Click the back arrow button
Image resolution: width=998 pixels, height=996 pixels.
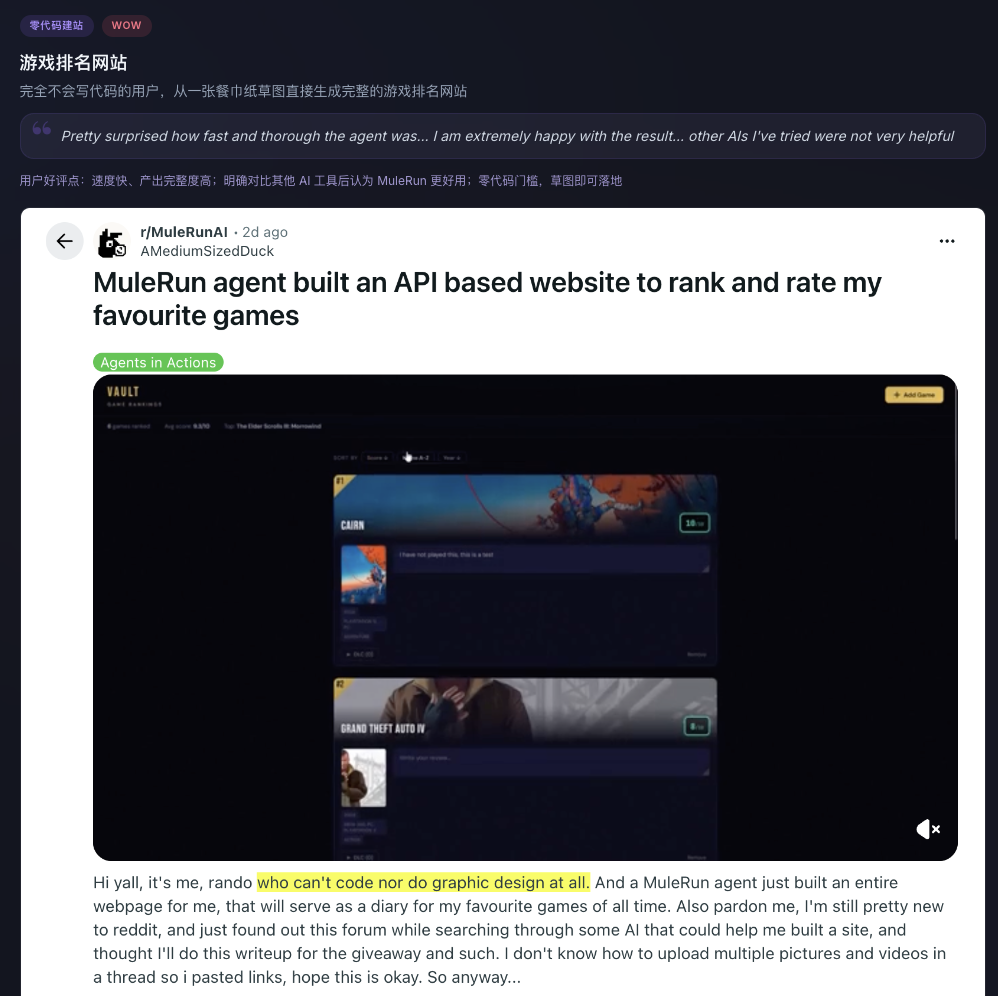(64, 241)
